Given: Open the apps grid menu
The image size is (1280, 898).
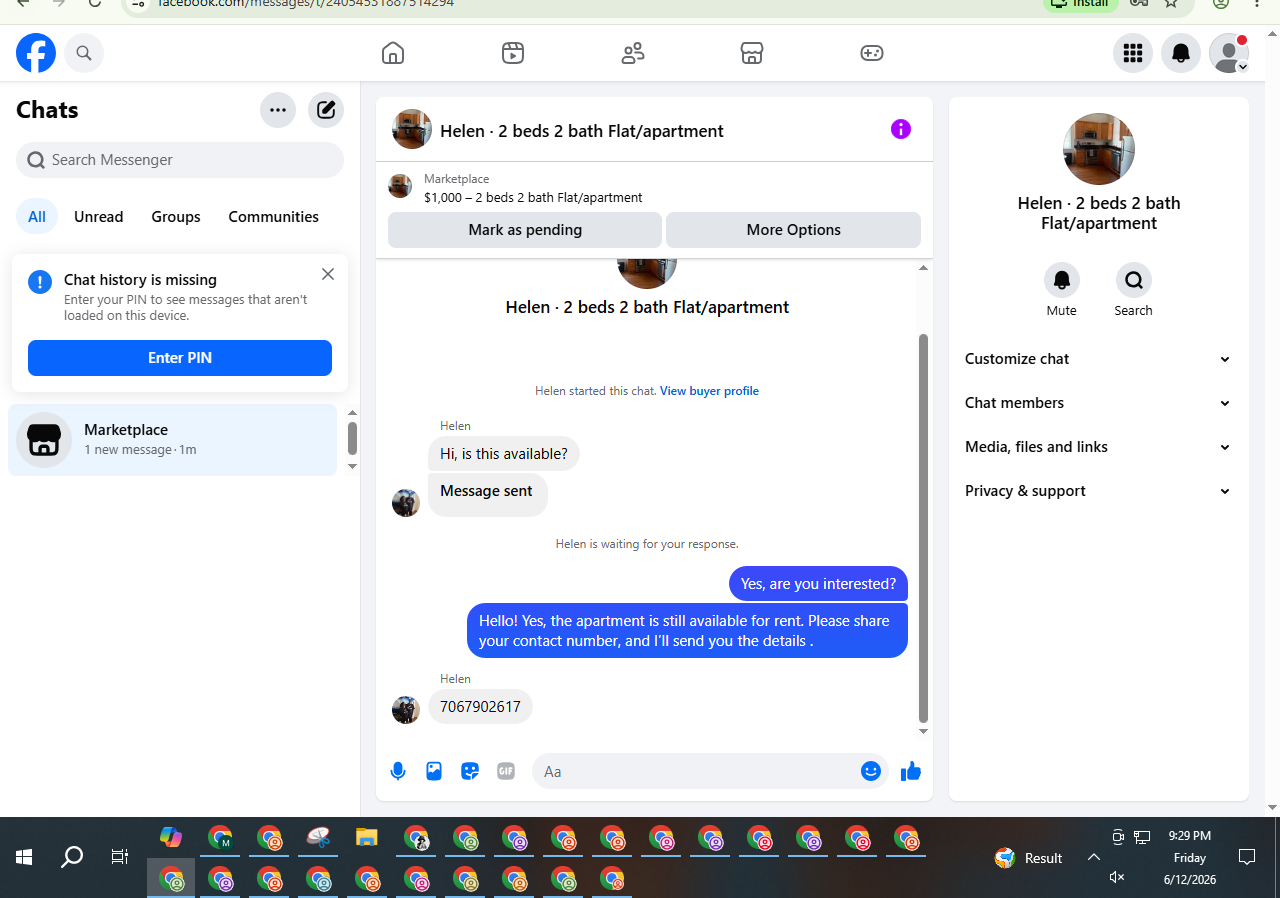Looking at the screenshot, I should (1133, 53).
